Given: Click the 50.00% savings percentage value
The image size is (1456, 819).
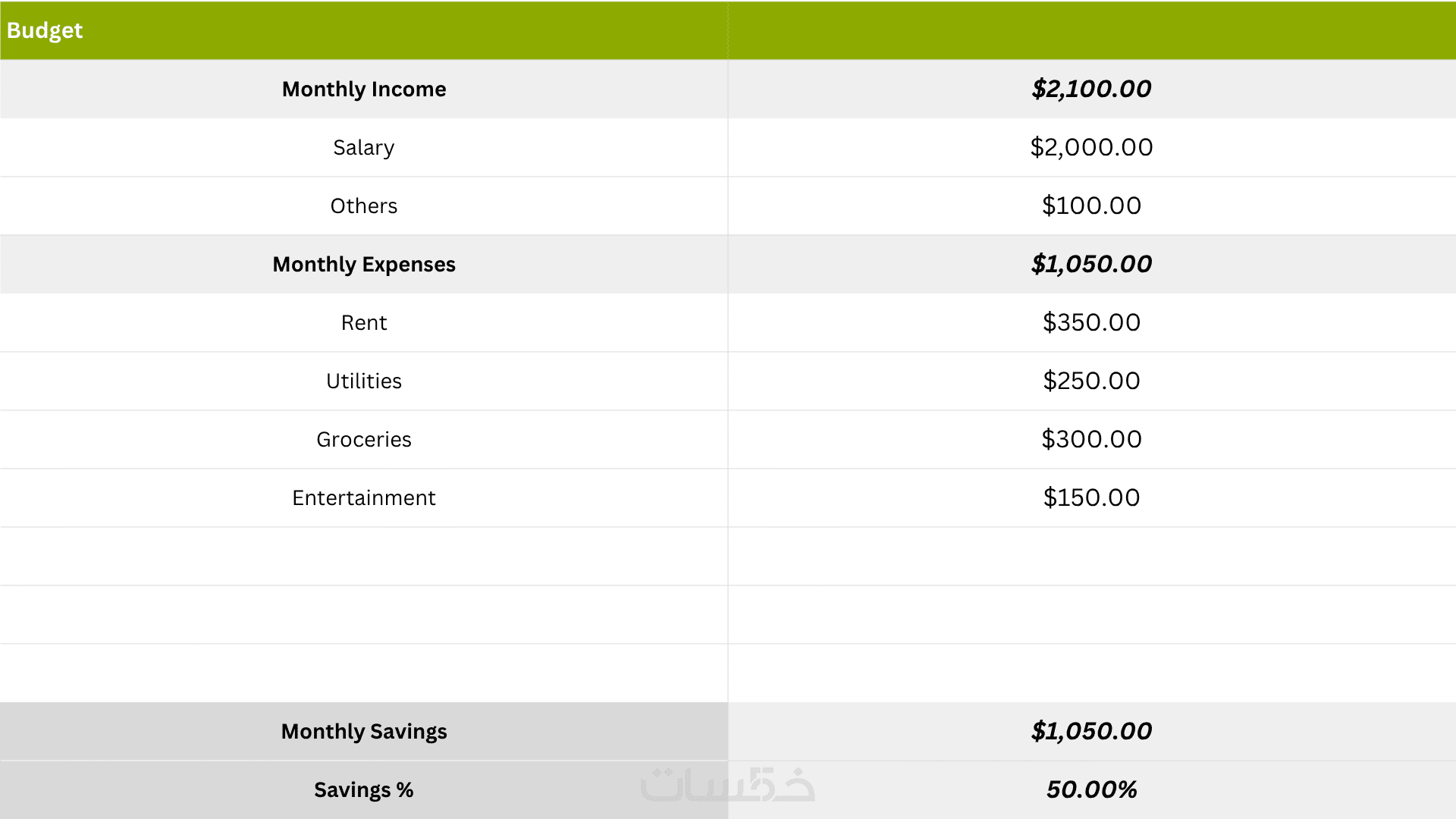Looking at the screenshot, I should click(1091, 789).
